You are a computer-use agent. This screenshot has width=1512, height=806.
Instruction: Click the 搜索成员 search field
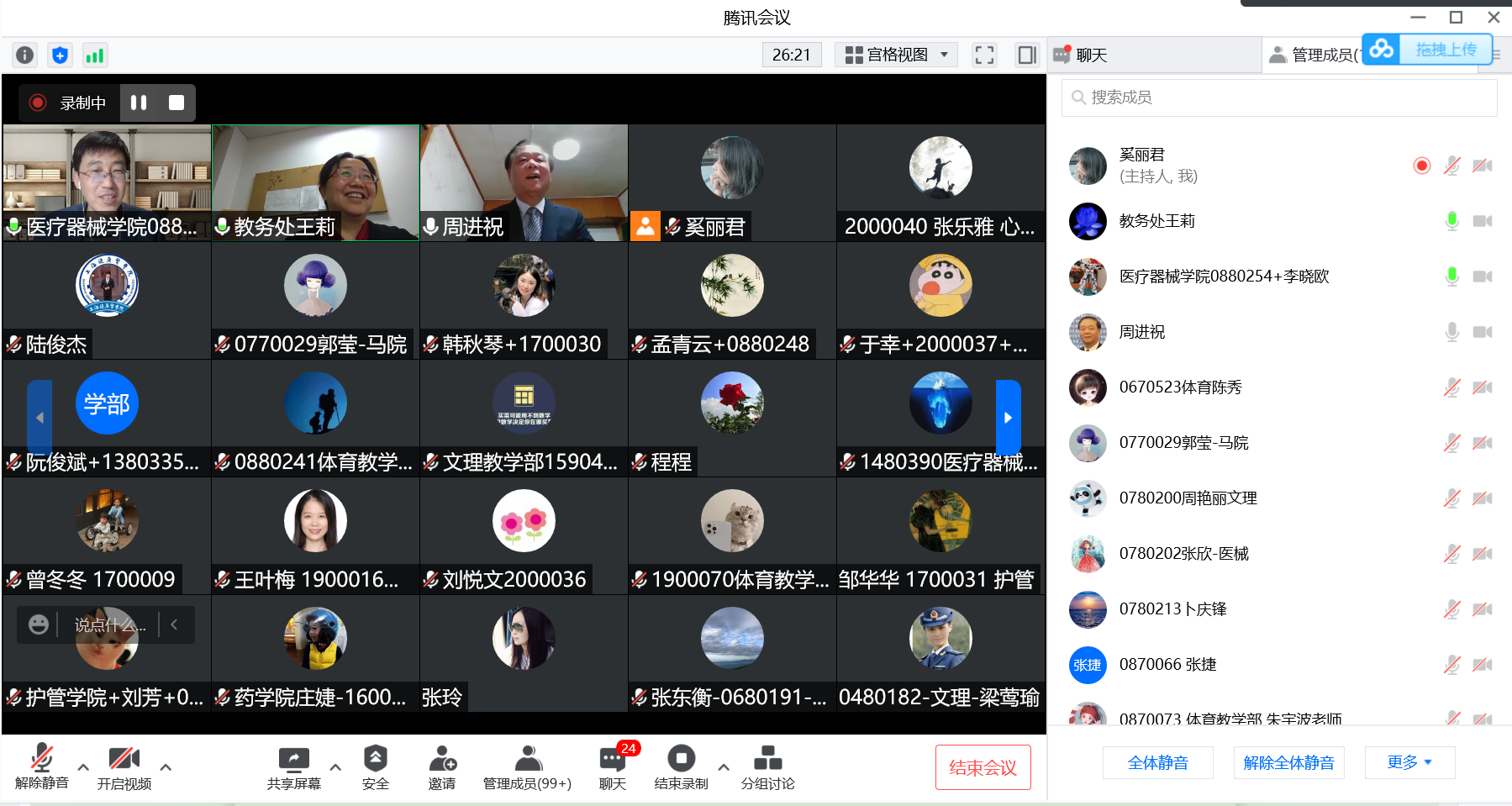(x=1279, y=97)
